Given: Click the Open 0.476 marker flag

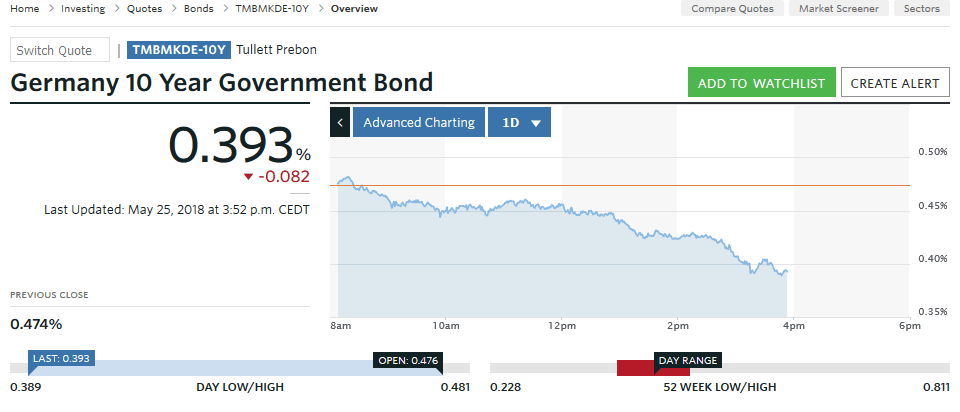Looking at the screenshot, I should click(407, 361).
